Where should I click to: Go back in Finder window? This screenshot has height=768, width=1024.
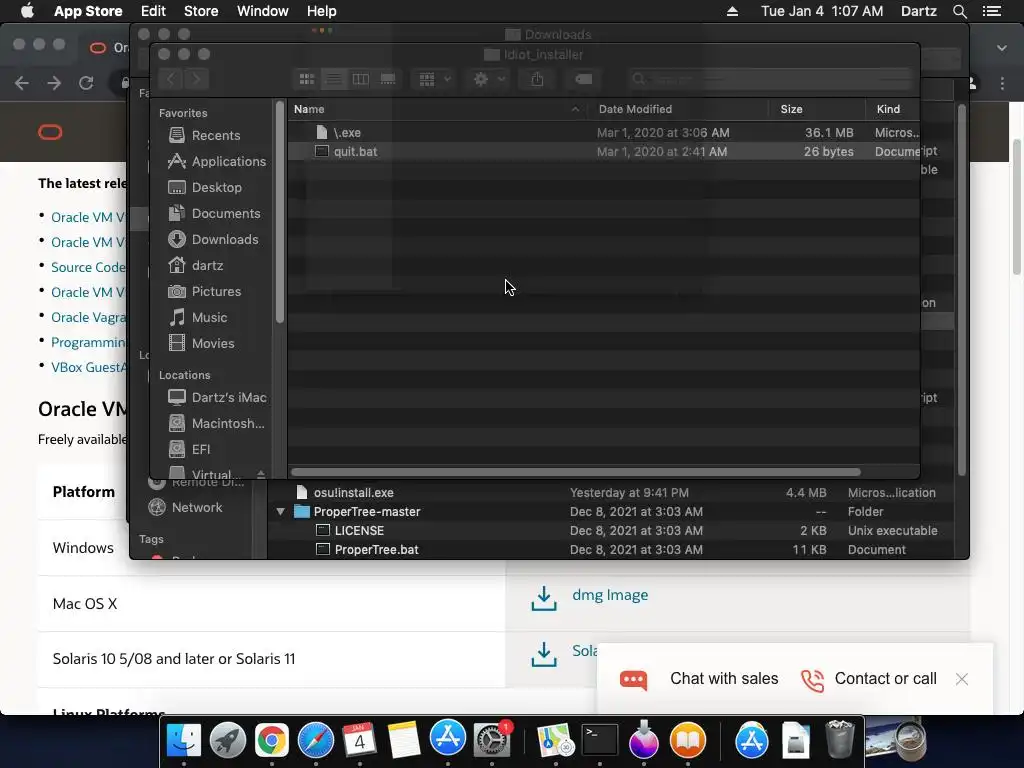(170, 79)
